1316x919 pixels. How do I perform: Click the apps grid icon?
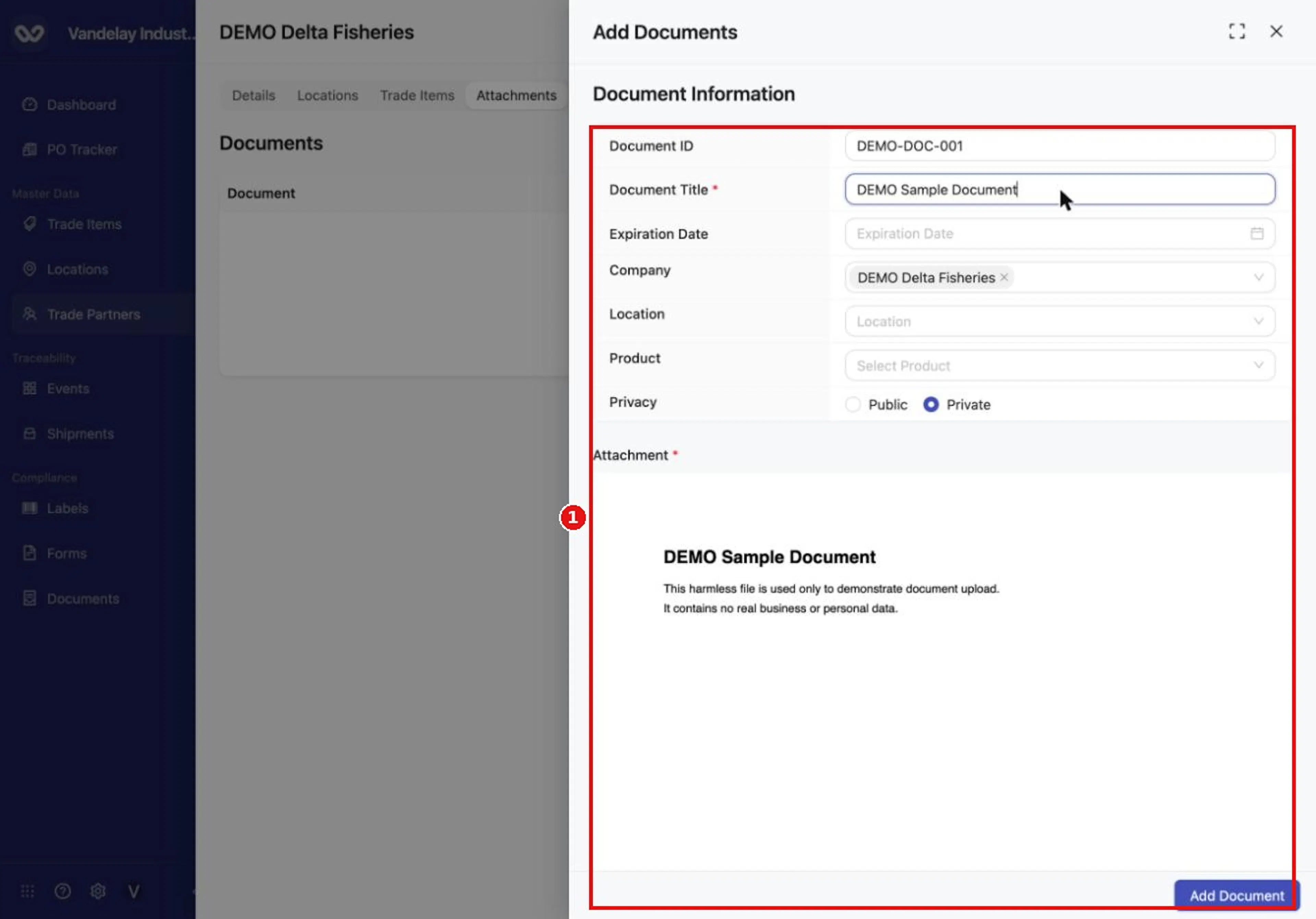click(x=27, y=891)
